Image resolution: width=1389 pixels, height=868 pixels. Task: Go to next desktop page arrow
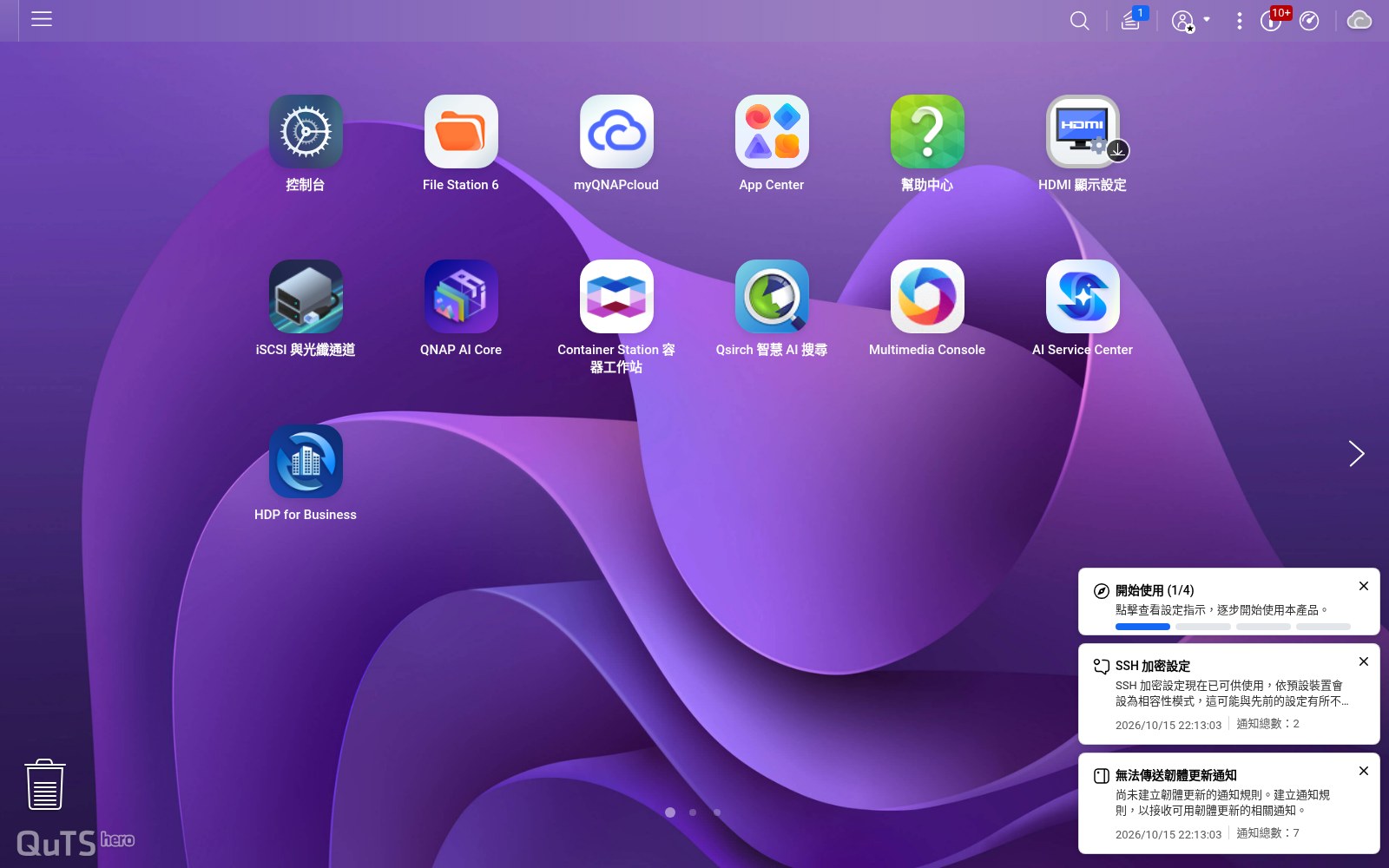[x=1357, y=453]
